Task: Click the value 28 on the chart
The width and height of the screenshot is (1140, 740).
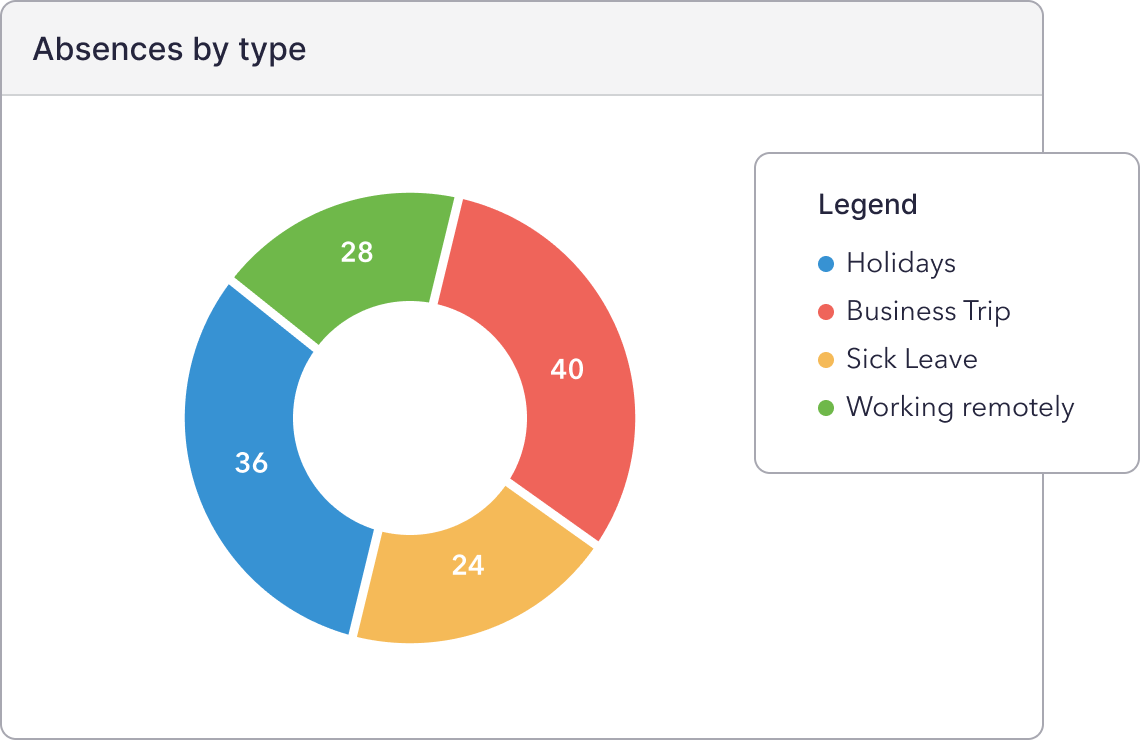Action: point(356,252)
